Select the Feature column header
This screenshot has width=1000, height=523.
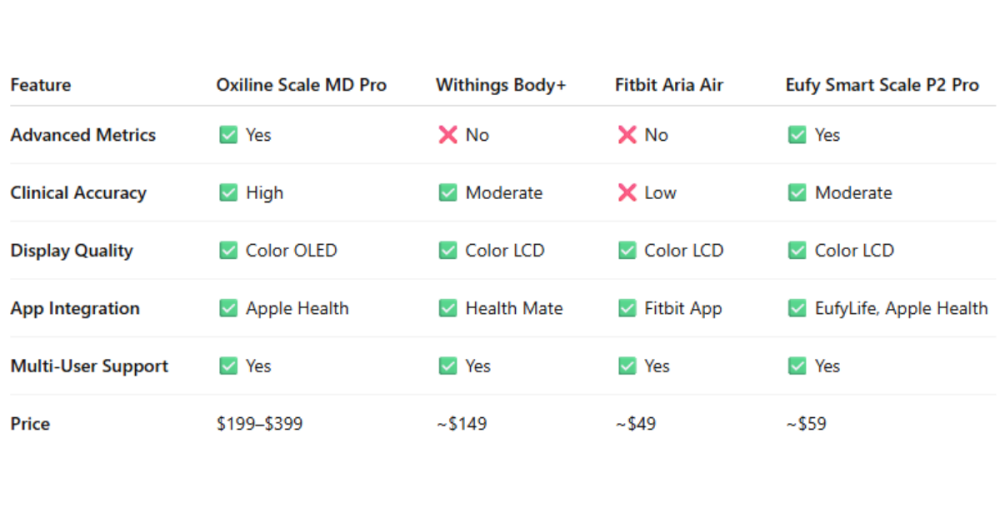(41, 85)
